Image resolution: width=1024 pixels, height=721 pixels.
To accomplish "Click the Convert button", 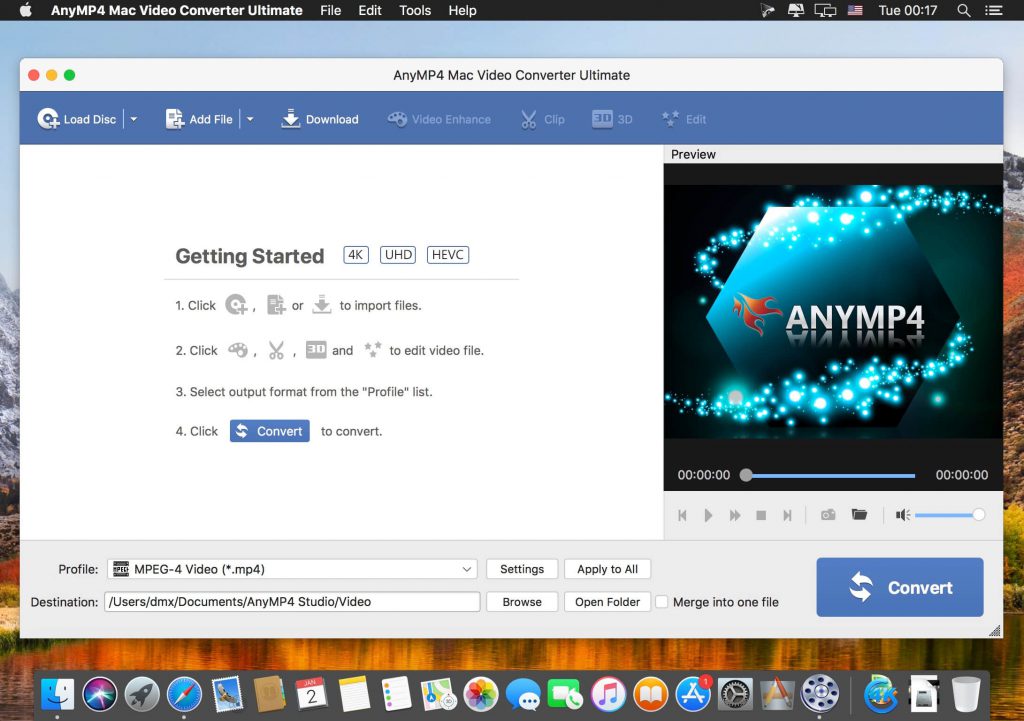I will click(899, 587).
